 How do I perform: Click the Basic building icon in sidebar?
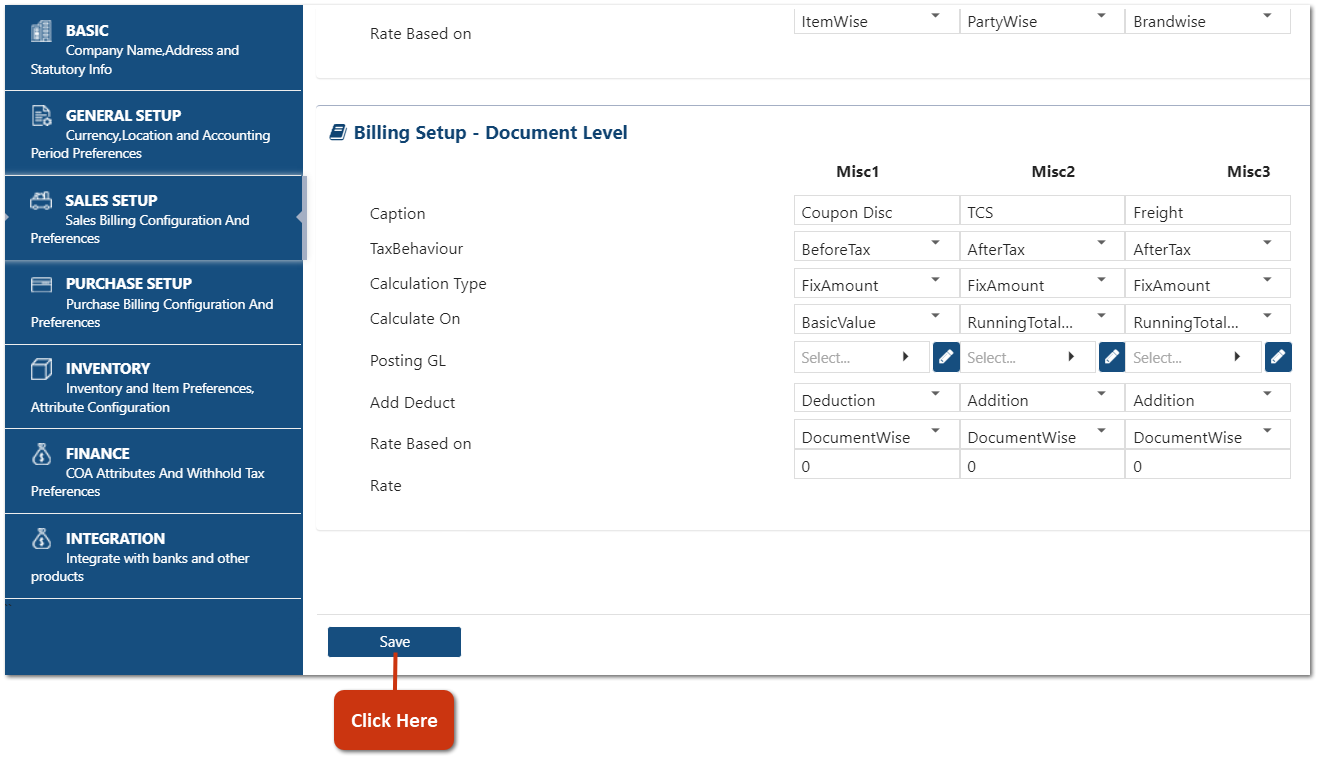point(41,31)
